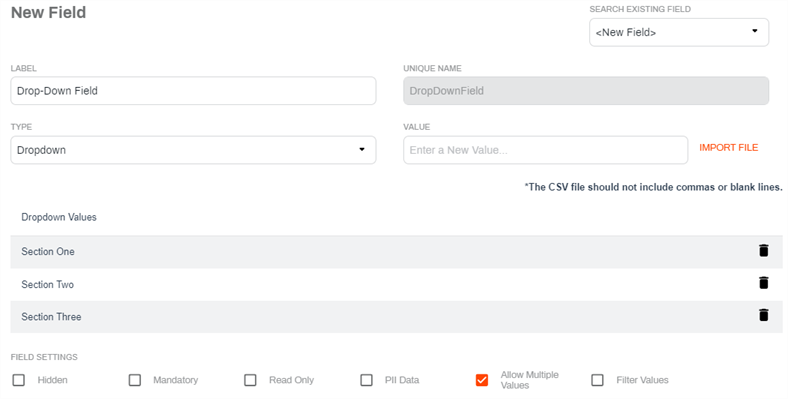This screenshot has height=399, width=788.
Task: Enable the Mandatory checkbox
Action: 135,380
